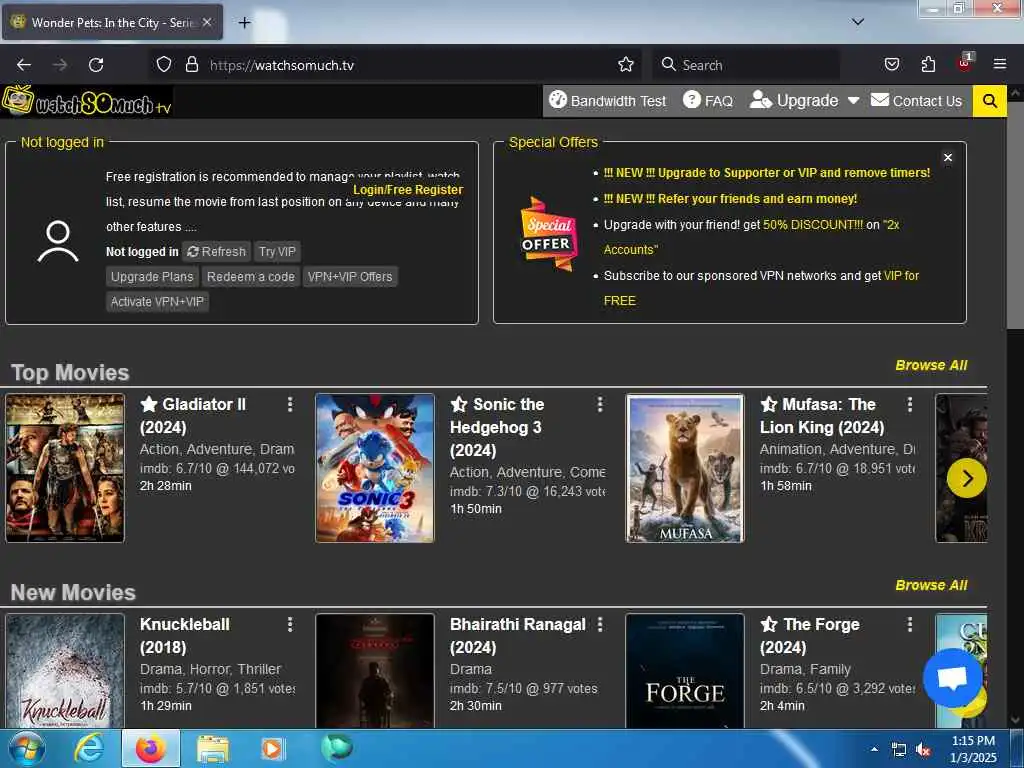Open the Windows Start button

coord(25,749)
